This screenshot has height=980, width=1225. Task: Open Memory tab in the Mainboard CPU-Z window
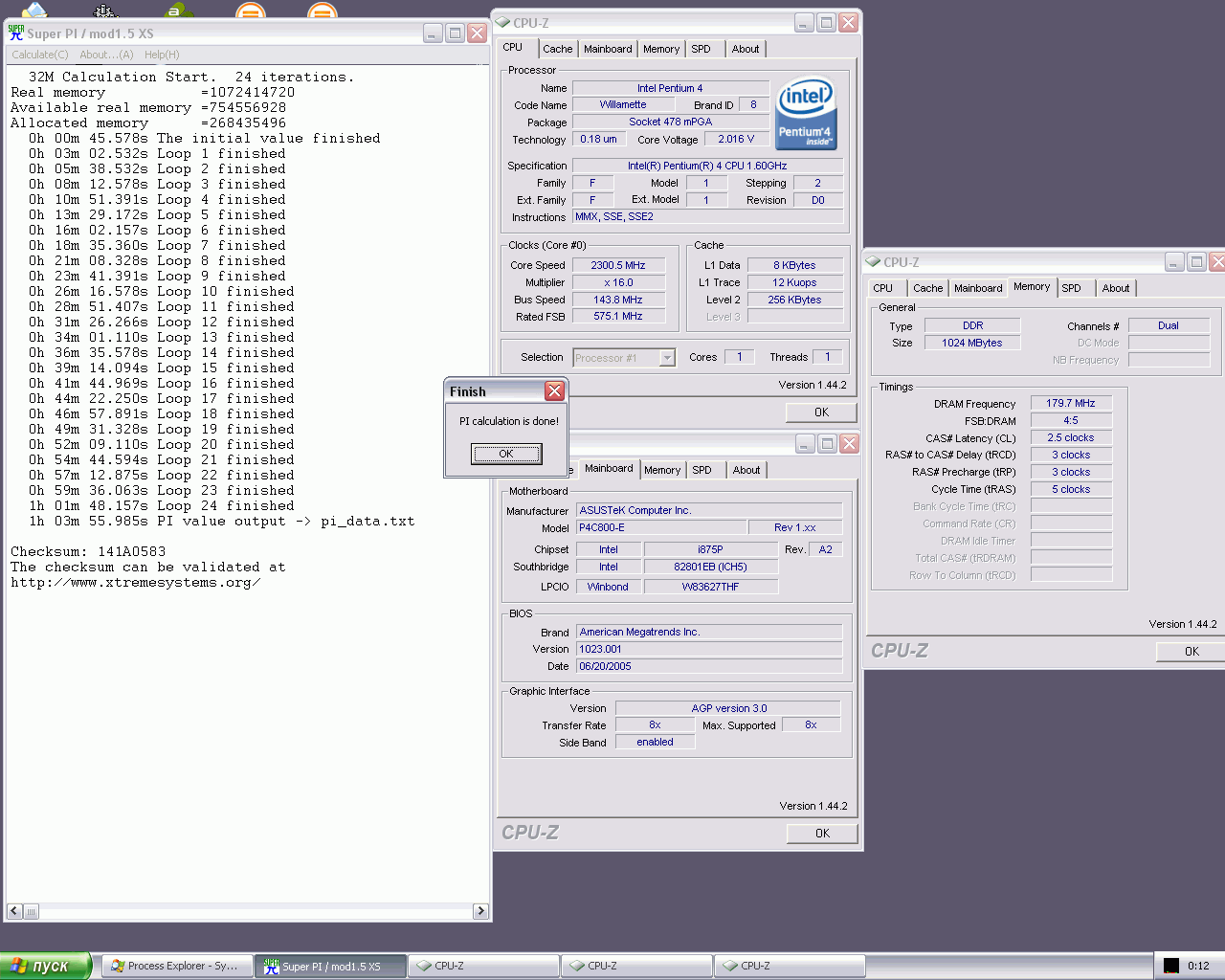point(662,470)
